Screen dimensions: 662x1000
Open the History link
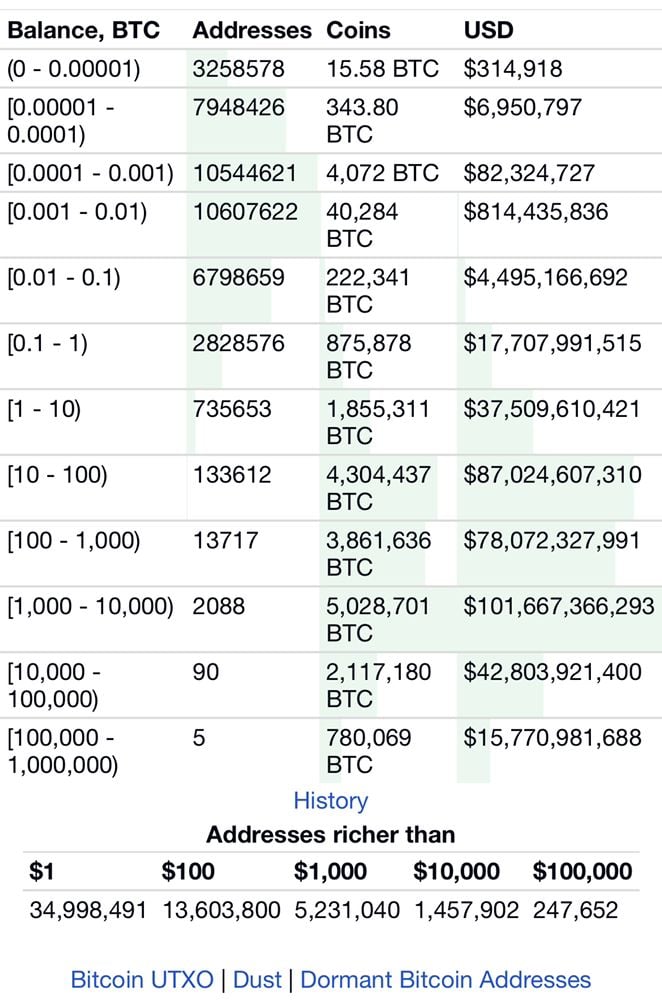(330, 801)
